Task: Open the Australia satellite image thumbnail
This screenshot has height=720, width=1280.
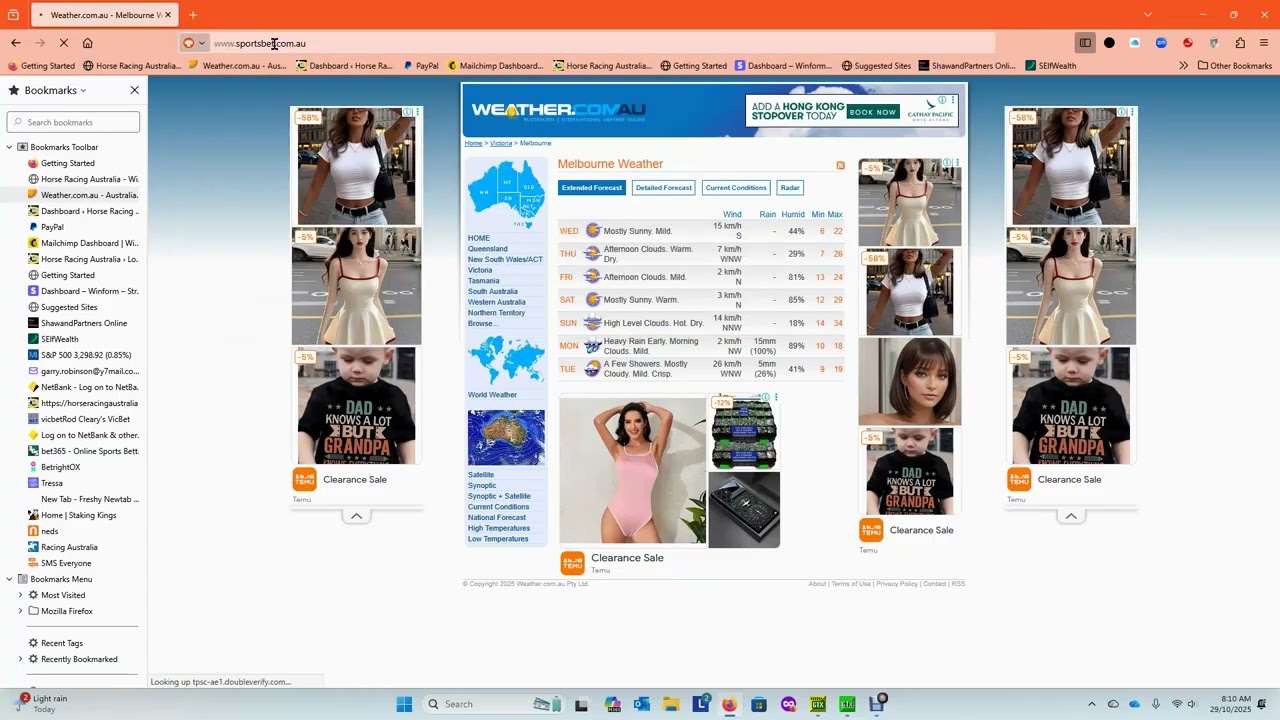Action: coord(506,437)
